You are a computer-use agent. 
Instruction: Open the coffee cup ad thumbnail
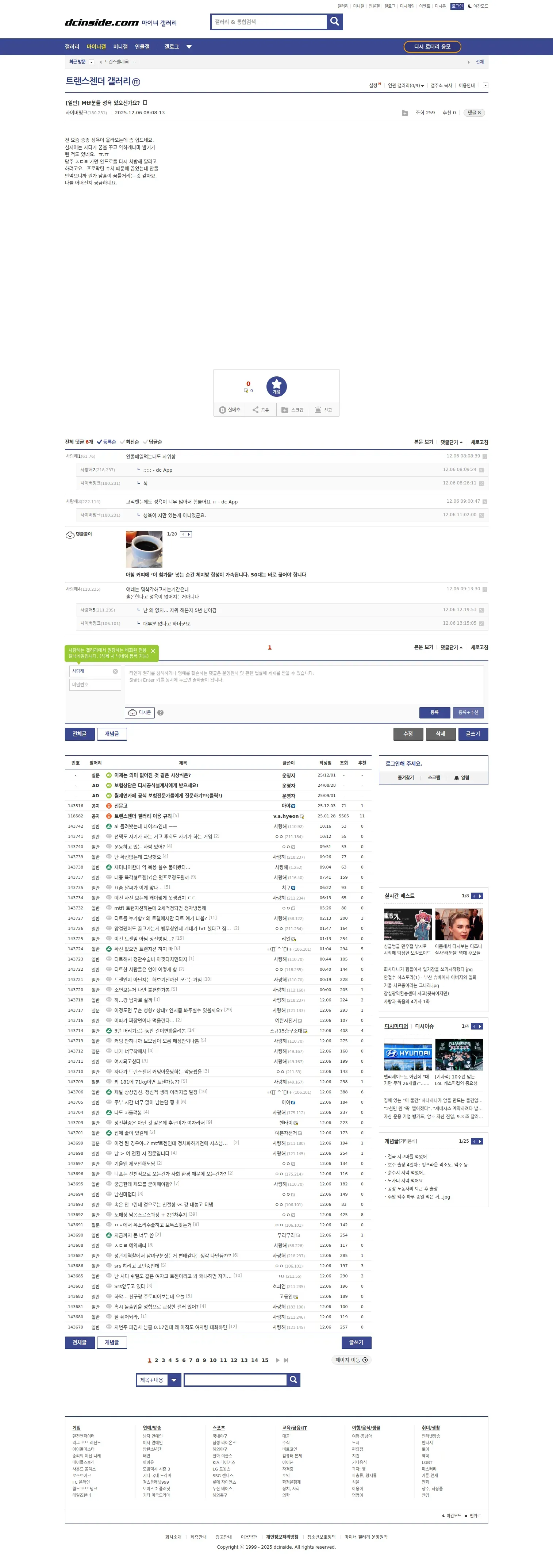pos(144,550)
